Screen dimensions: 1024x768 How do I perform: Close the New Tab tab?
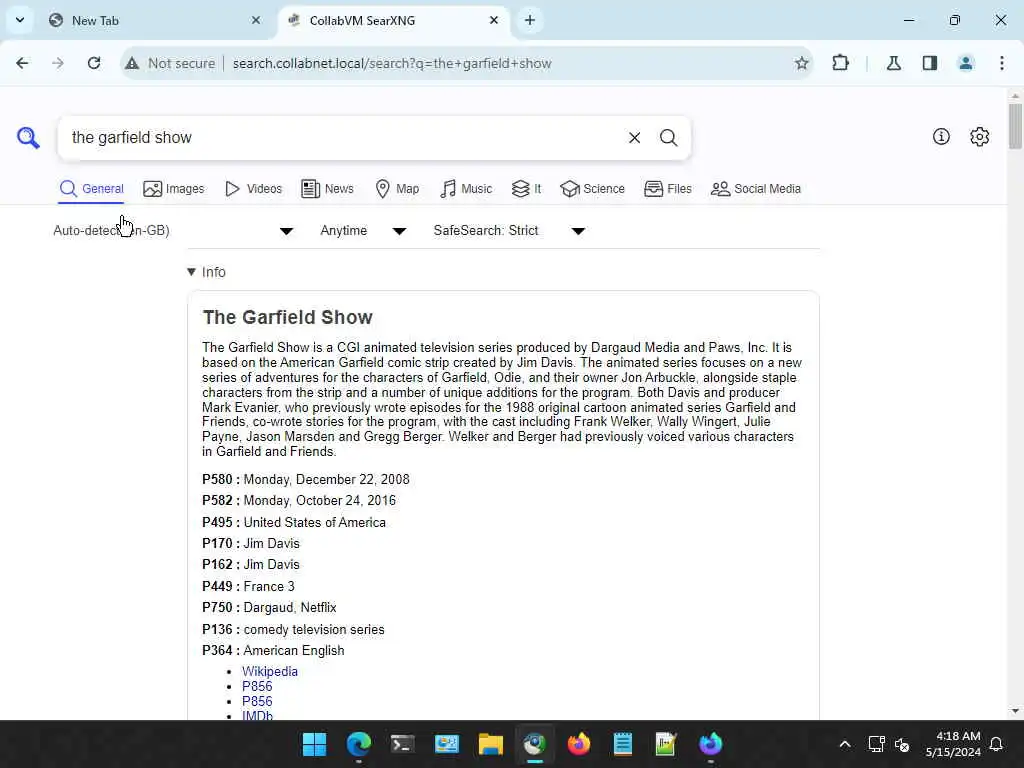(256, 20)
